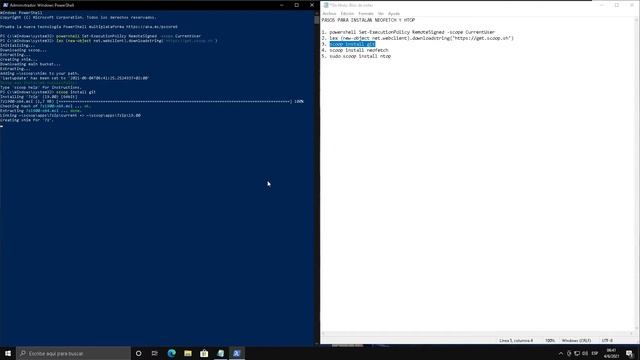The height and width of the screenshot is (360, 640).
Task: Click the PowerShell vertical scrollbar thumb
Action: [316, 20]
